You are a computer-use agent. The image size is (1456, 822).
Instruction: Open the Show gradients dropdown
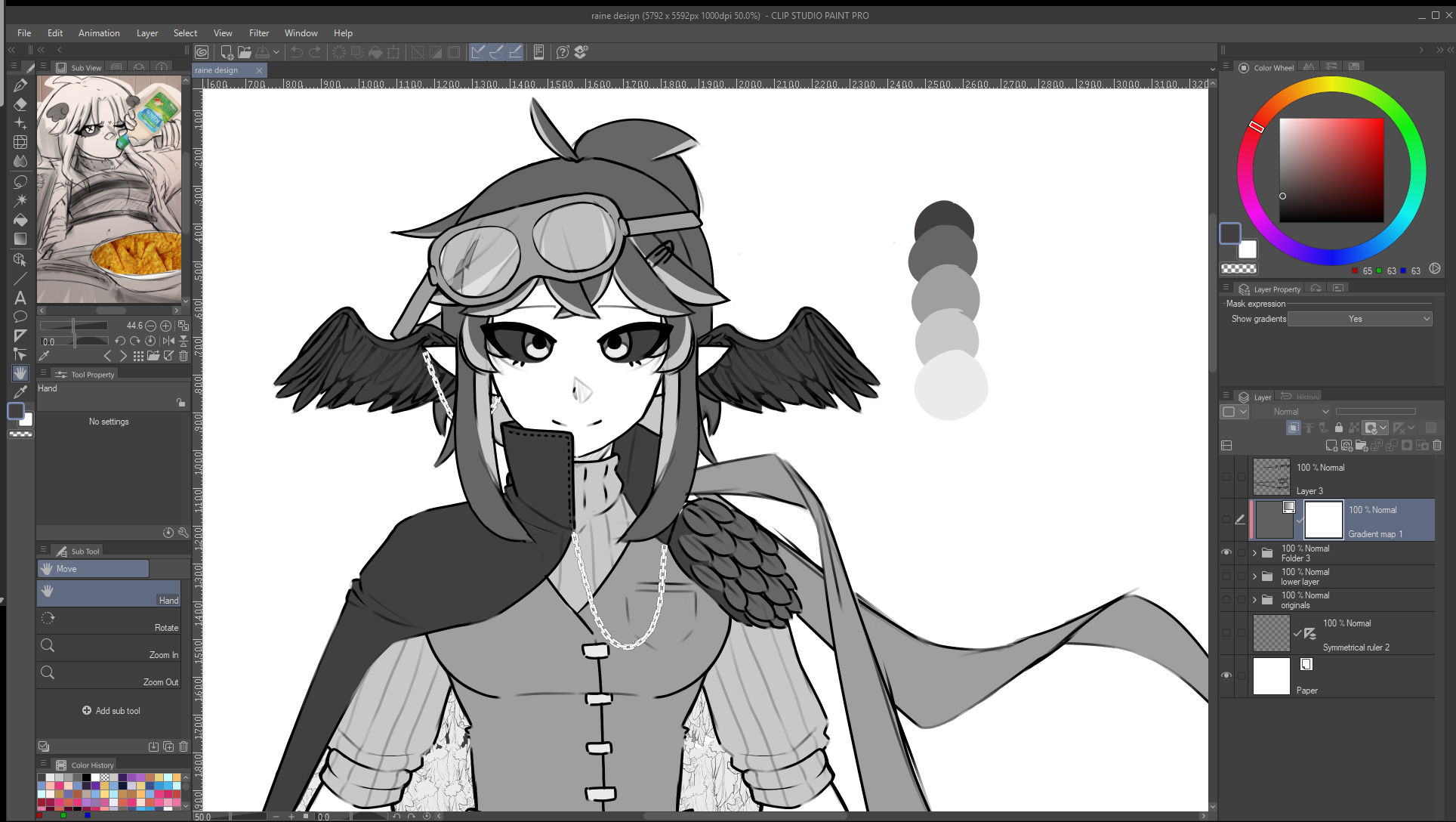click(1359, 319)
